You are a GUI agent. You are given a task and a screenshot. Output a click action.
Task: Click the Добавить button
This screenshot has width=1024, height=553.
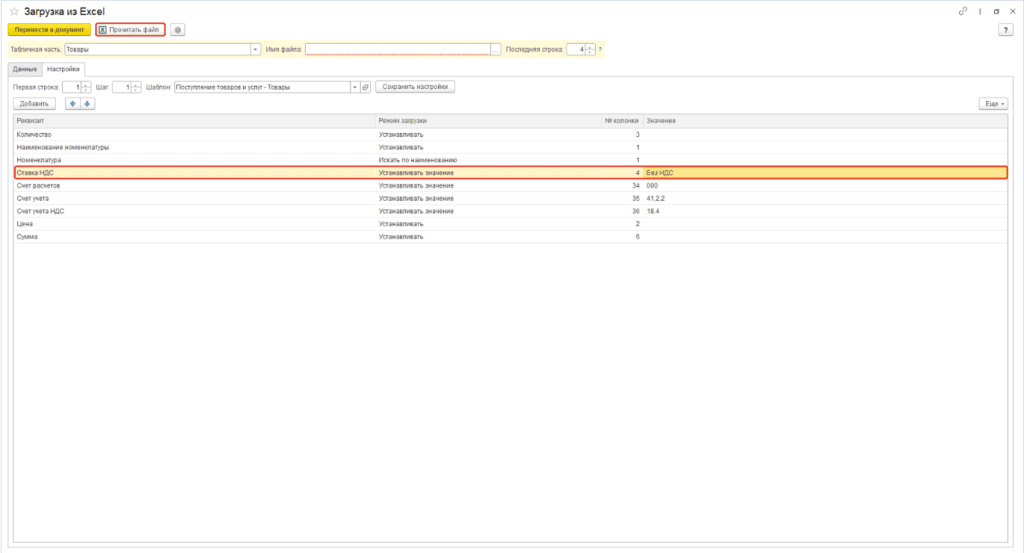coord(33,104)
